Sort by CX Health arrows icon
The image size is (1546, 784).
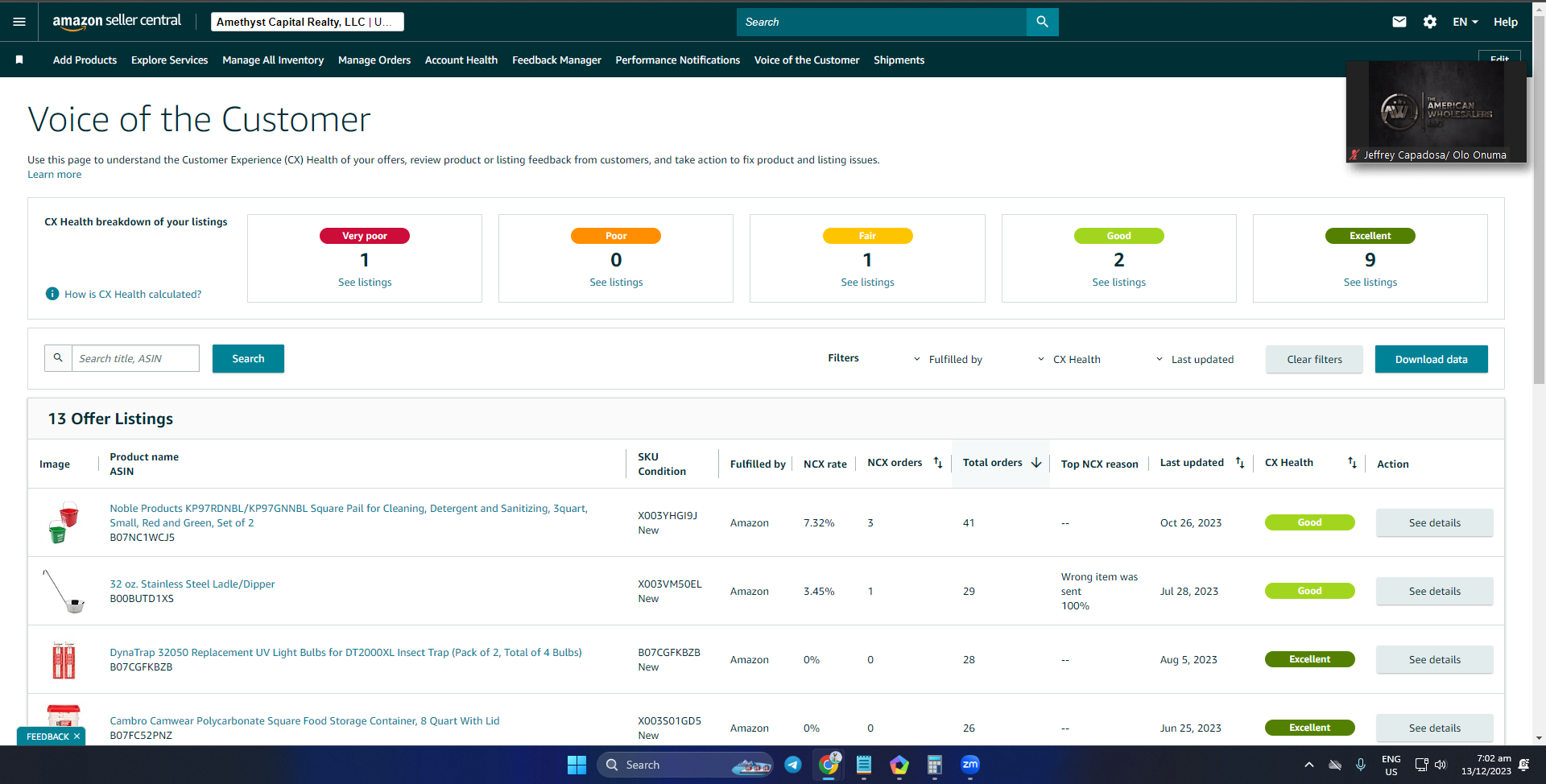coord(1352,463)
